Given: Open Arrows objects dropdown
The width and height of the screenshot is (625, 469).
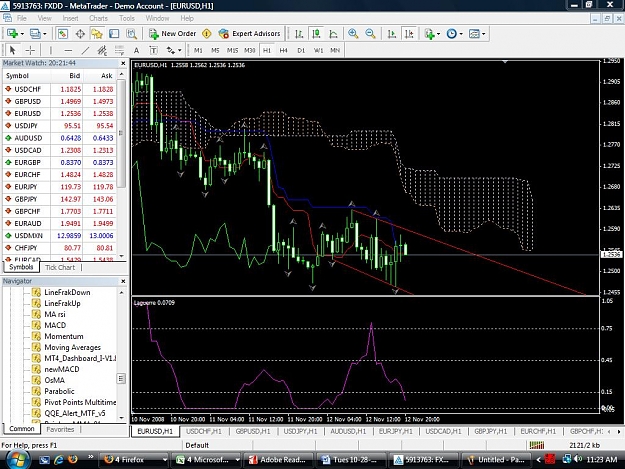Looking at the screenshot, I should 174,50.
